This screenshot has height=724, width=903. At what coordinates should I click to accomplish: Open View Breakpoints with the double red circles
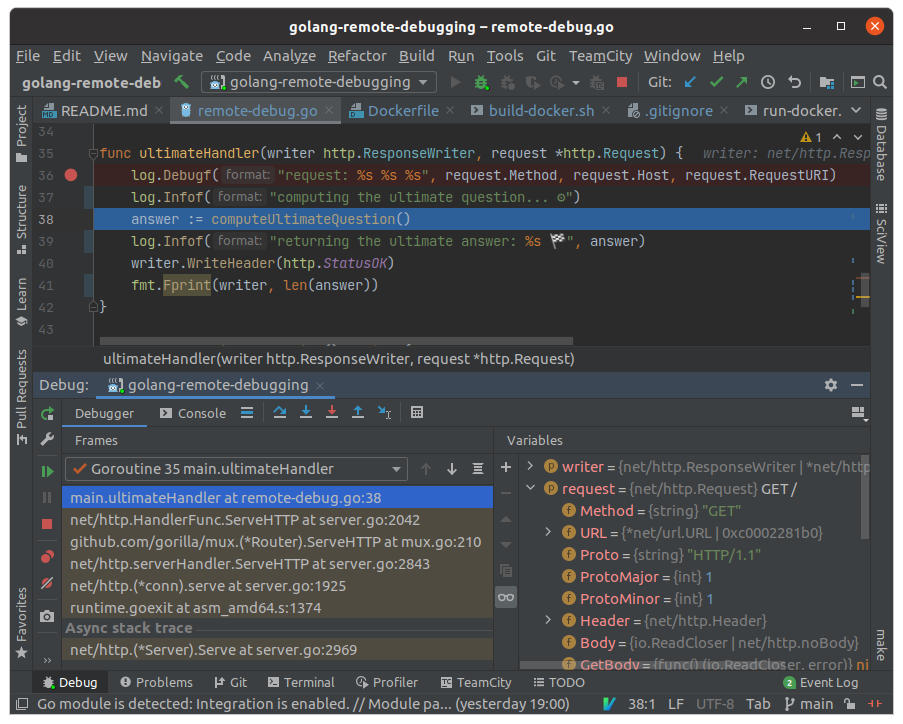click(x=47, y=557)
